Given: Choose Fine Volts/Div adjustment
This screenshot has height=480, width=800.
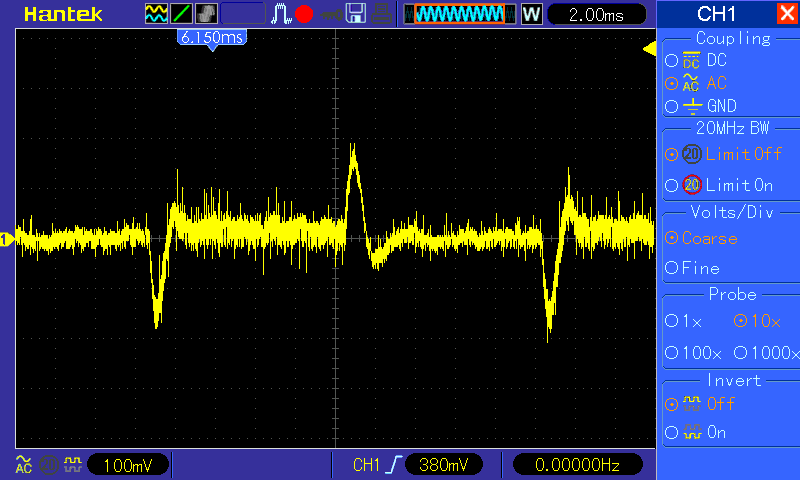Looking at the screenshot, I should click(693, 268).
